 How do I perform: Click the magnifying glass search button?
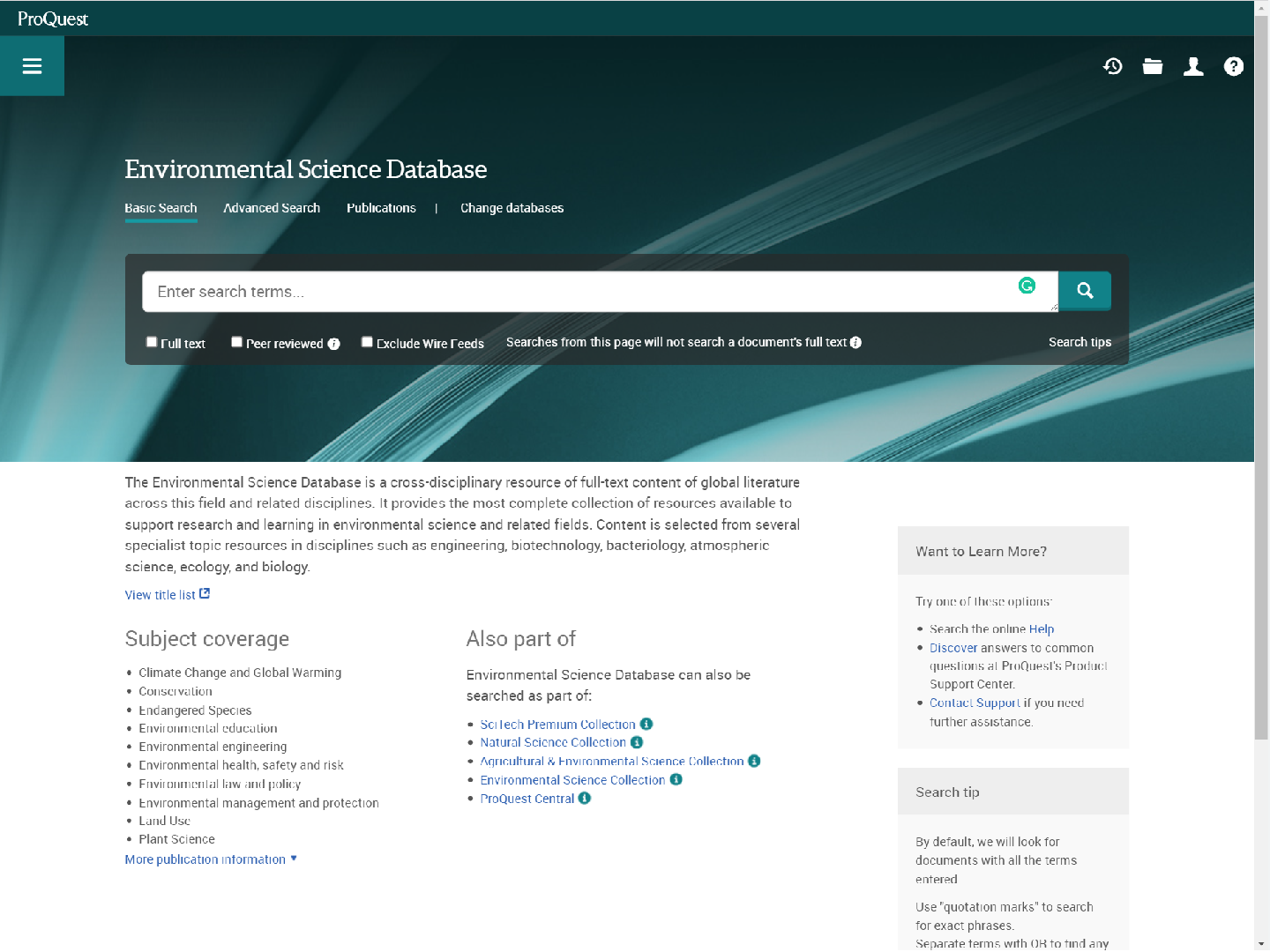point(1085,291)
